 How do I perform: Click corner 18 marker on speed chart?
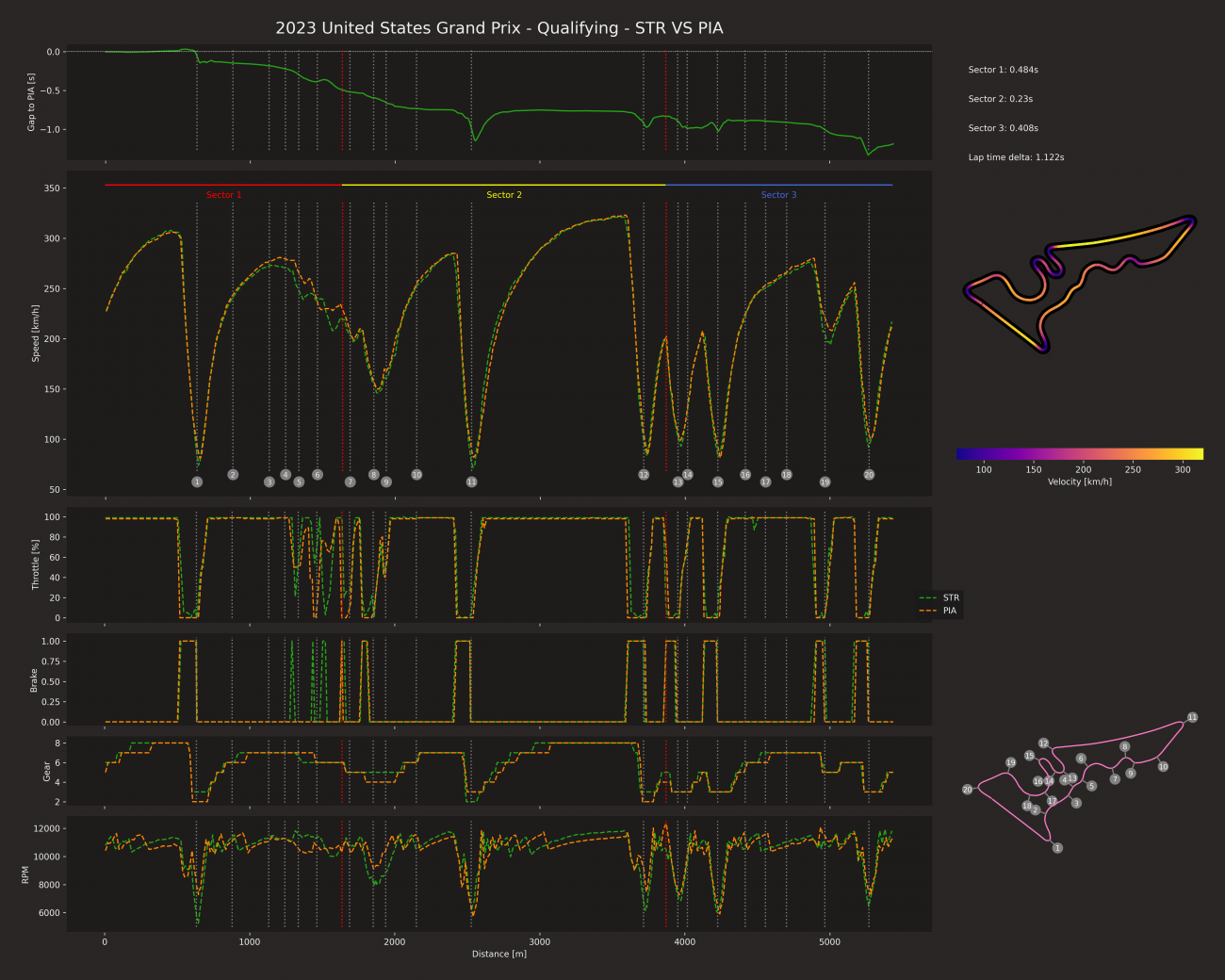786,475
